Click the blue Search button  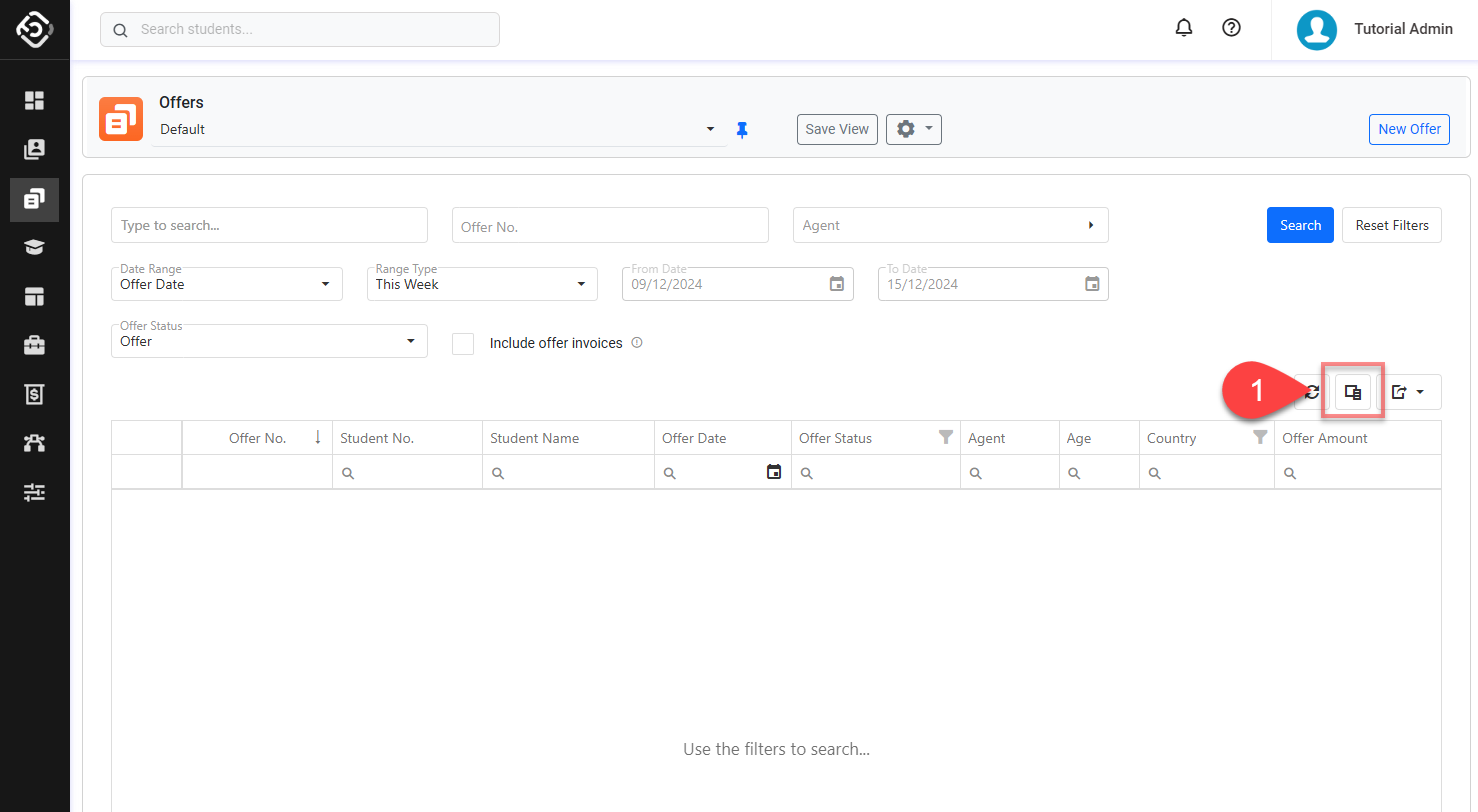pos(1300,225)
